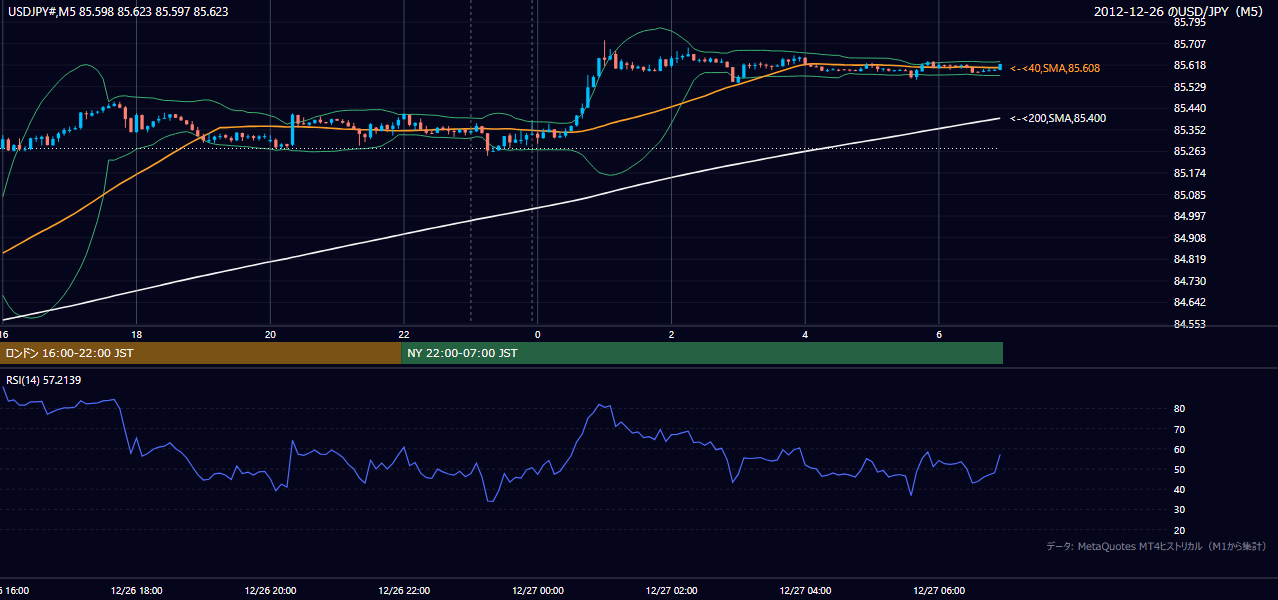The width and height of the screenshot is (1278, 600).
Task: Click the 12/26 18:00 date label
Action: [x=136, y=591]
